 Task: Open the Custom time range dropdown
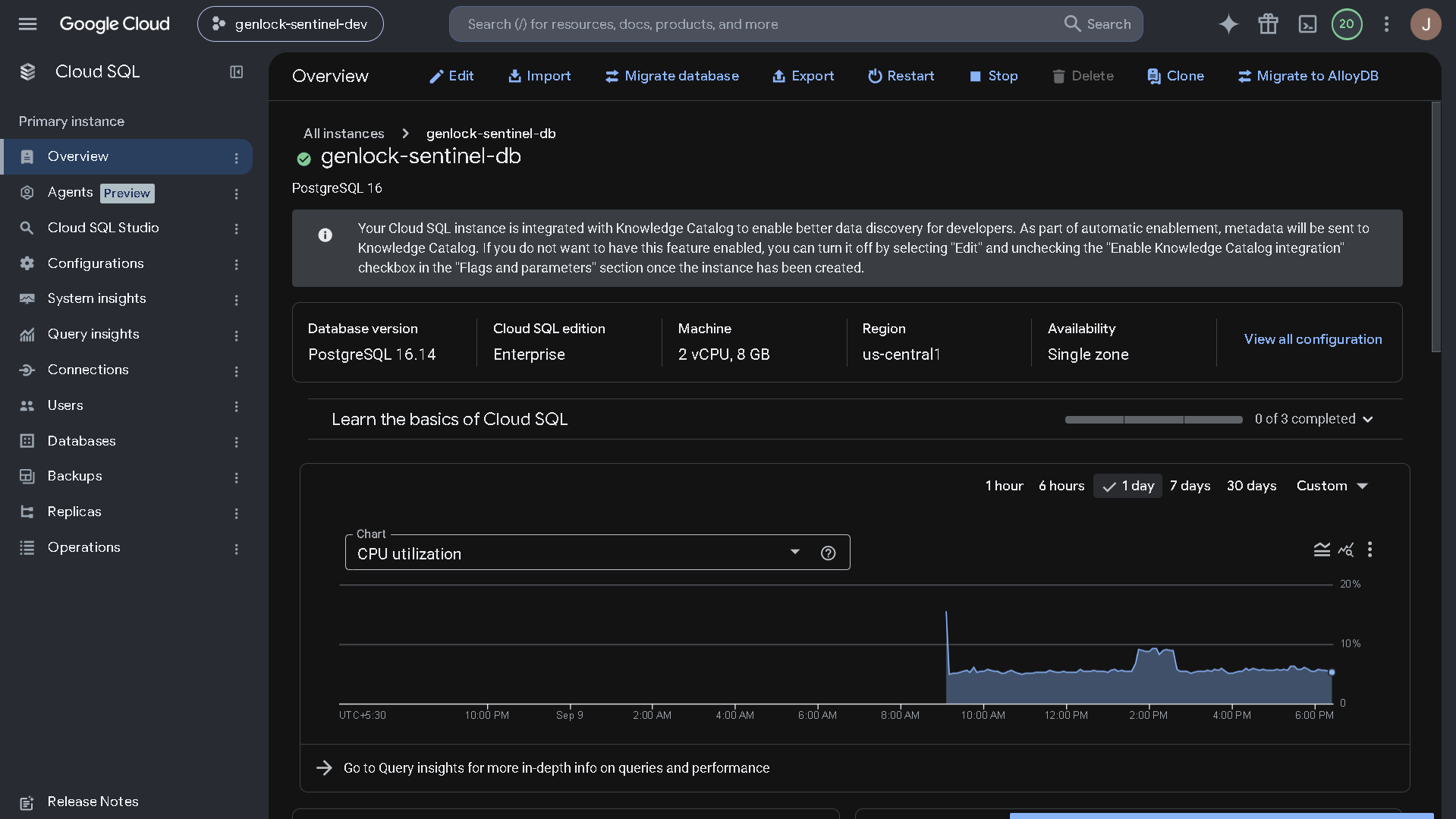tap(1332, 486)
